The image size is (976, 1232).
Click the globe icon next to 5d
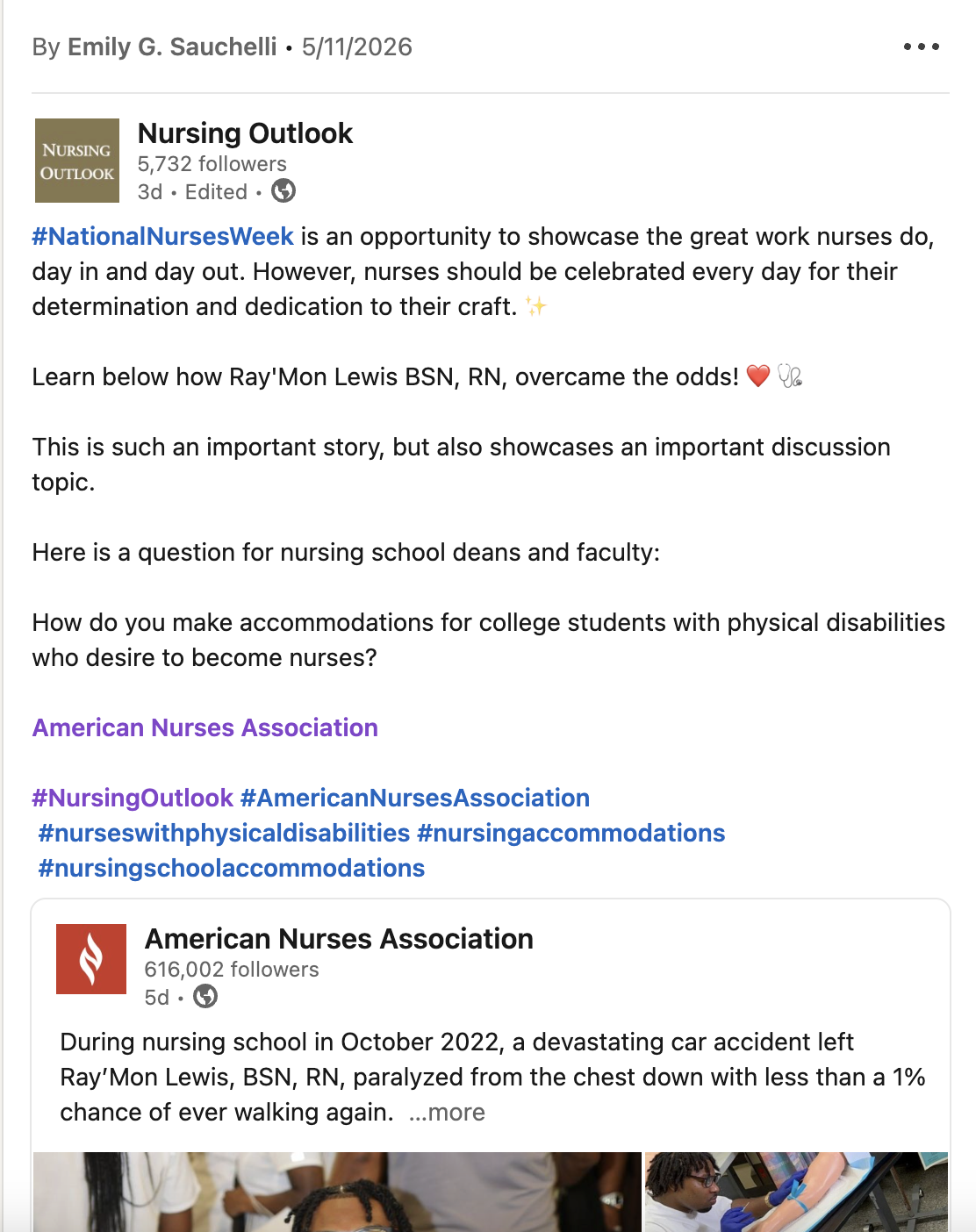(205, 996)
